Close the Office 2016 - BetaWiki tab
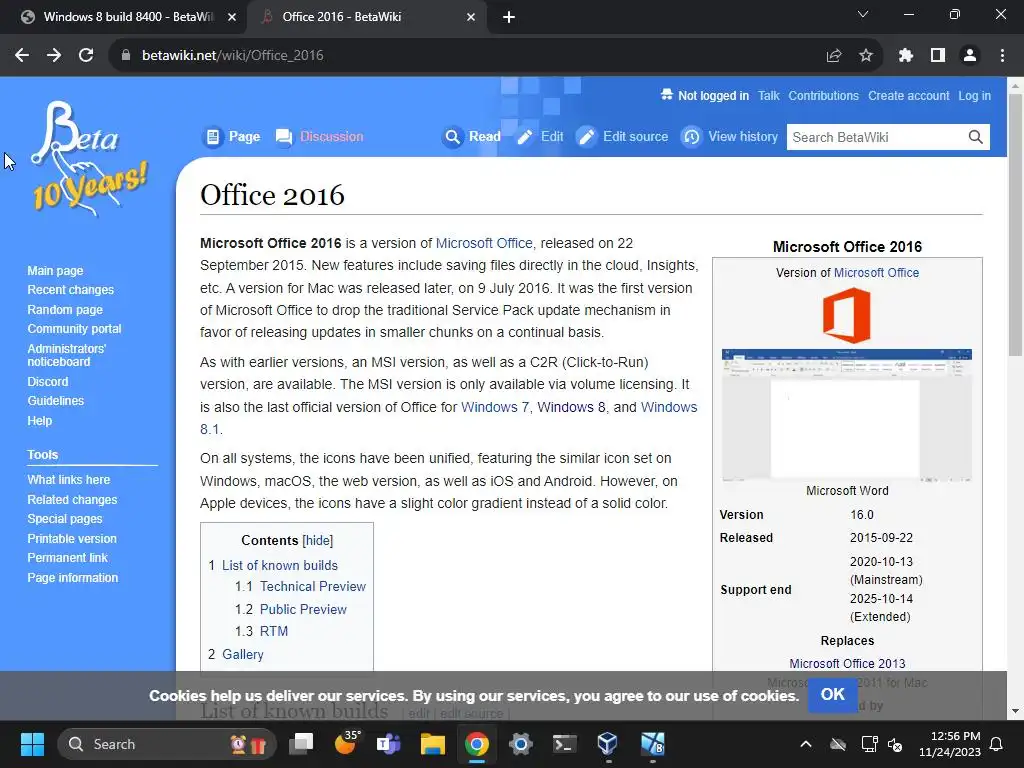Screen dimensions: 1024x768 (x=471, y=17)
